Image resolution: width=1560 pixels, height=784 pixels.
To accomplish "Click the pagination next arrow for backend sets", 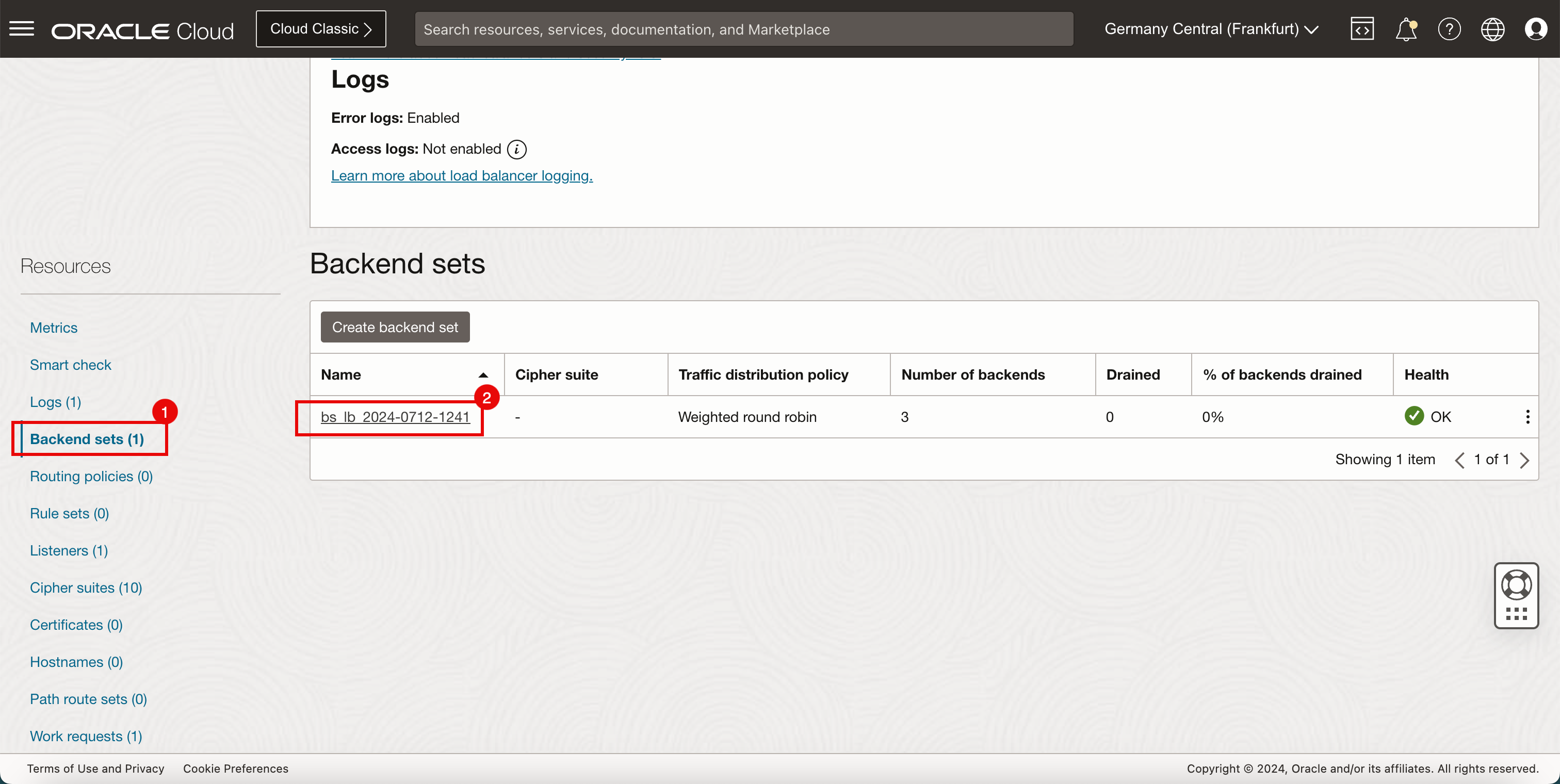I will 1527,459.
